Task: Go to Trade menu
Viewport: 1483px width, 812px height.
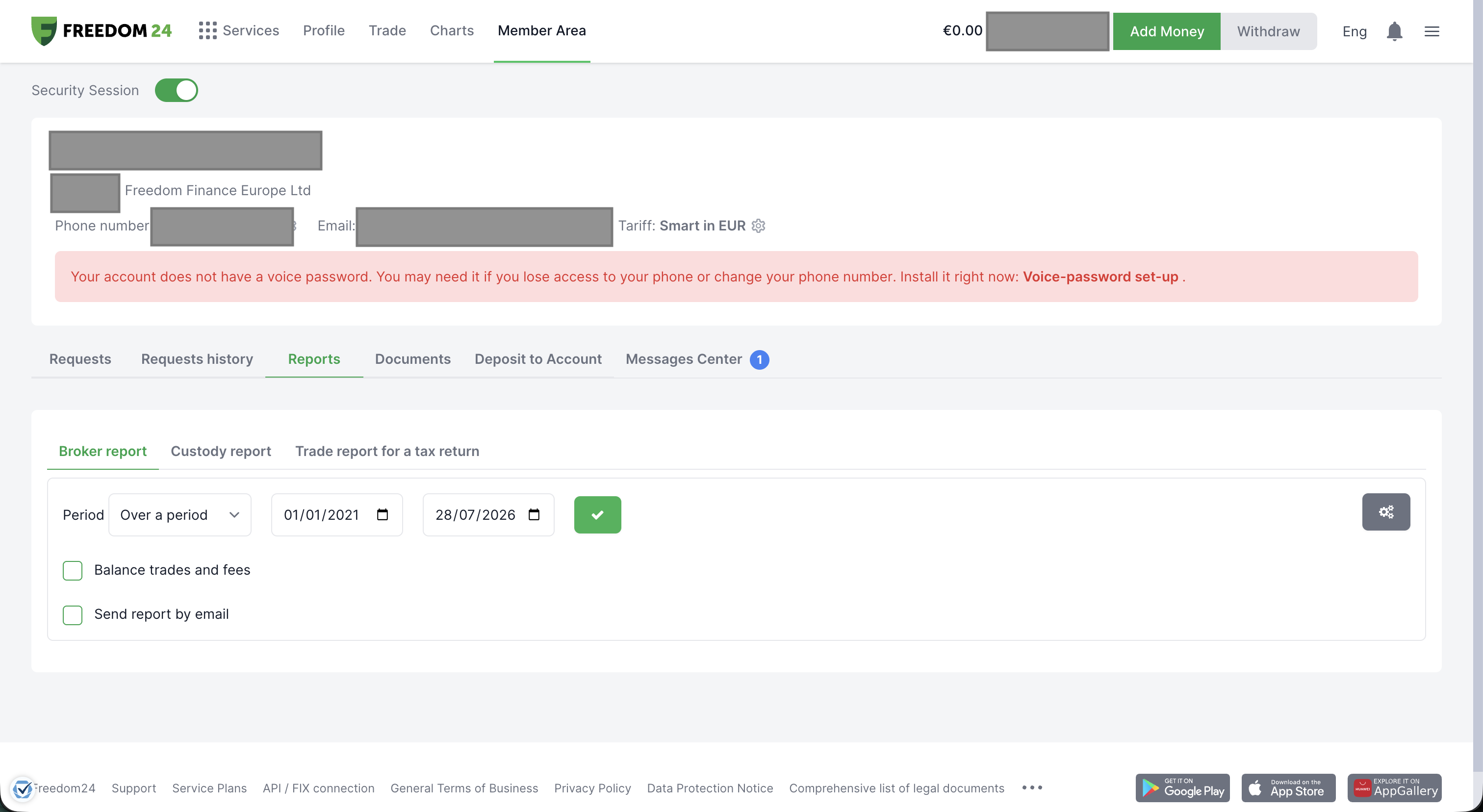Action: click(387, 30)
